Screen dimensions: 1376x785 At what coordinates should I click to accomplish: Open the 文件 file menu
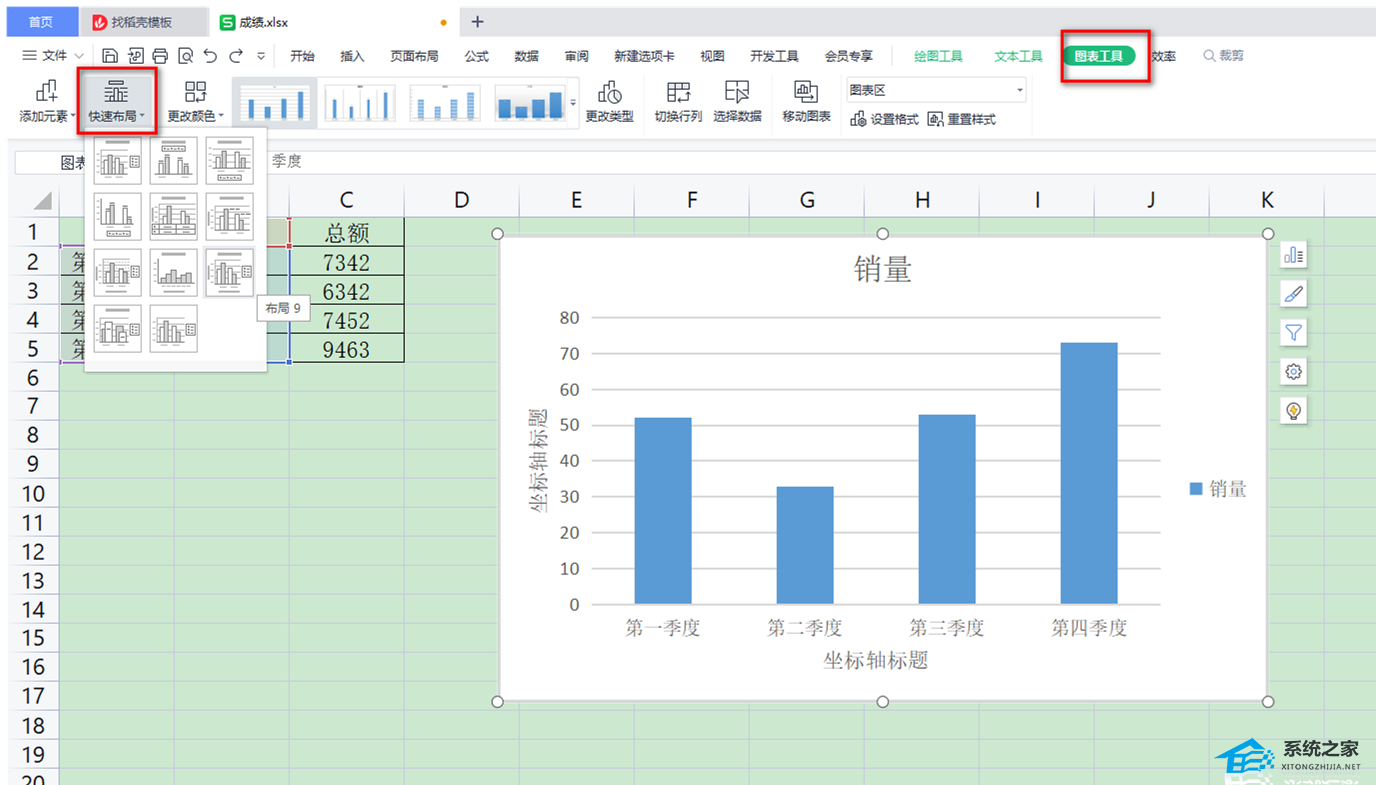[52, 56]
